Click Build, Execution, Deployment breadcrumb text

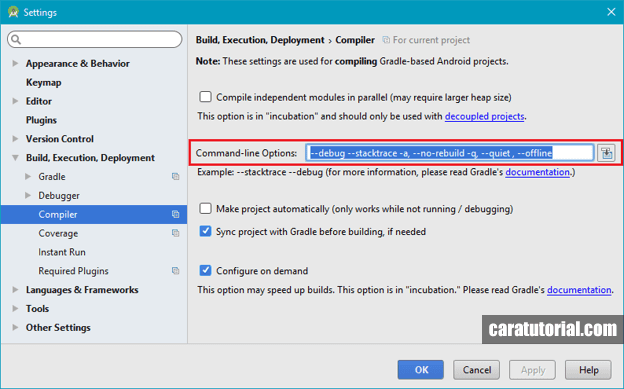pyautogui.click(x=260, y=40)
